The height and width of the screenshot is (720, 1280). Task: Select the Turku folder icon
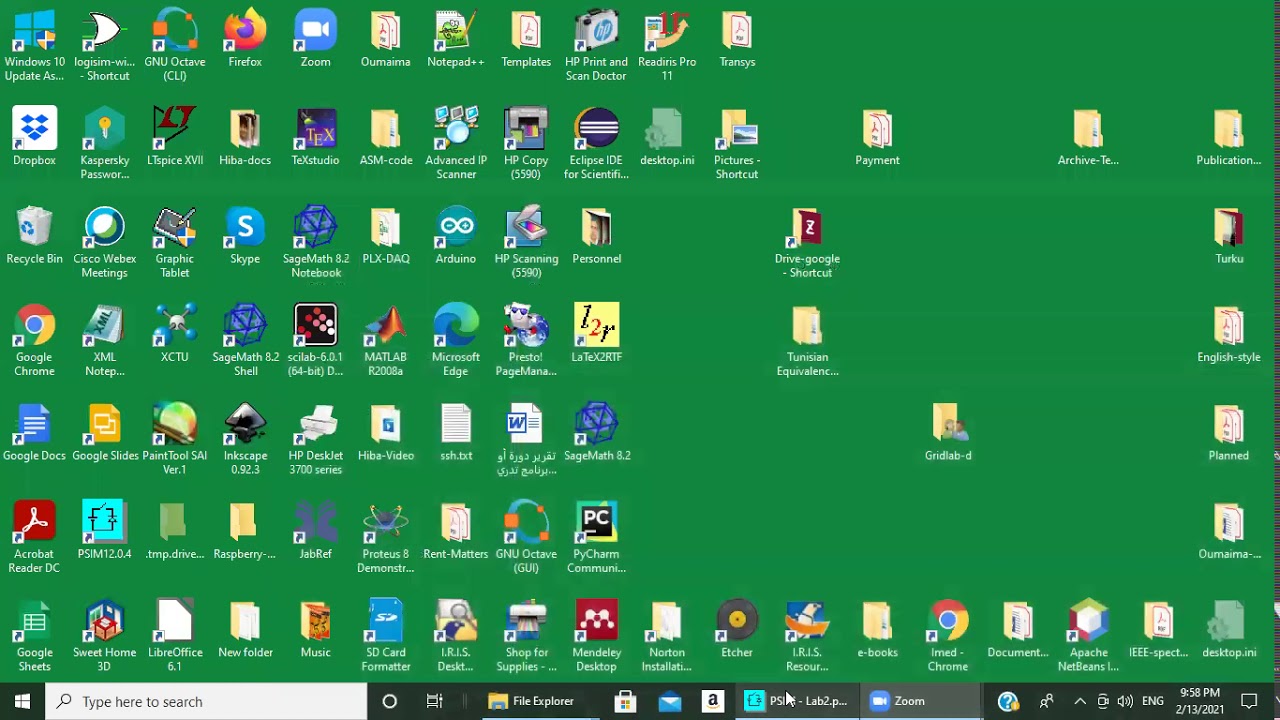click(x=1229, y=237)
